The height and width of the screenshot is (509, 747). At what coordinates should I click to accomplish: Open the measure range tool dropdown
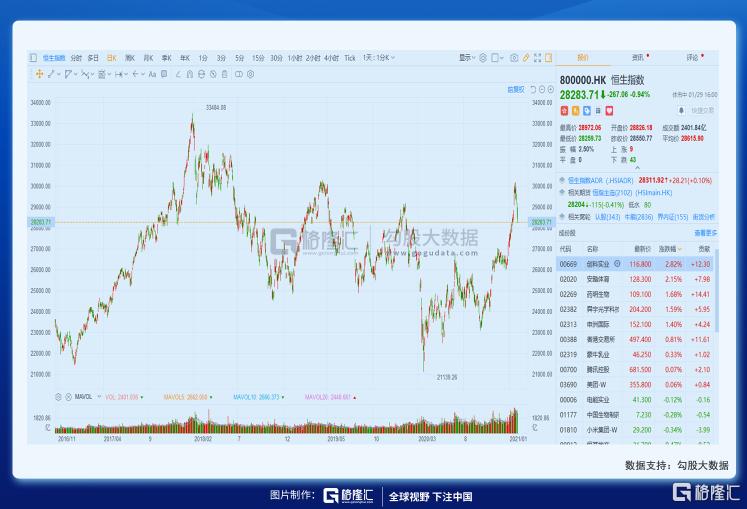point(126,74)
